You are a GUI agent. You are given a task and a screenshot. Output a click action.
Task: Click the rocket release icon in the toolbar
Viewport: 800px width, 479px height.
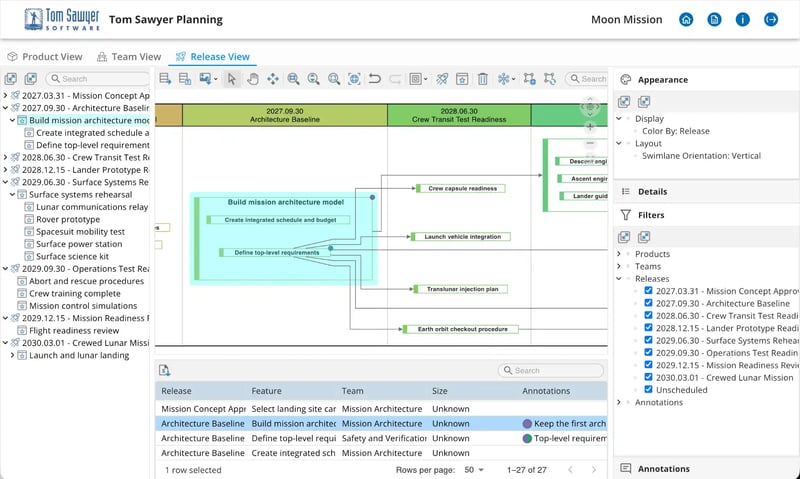[442, 79]
